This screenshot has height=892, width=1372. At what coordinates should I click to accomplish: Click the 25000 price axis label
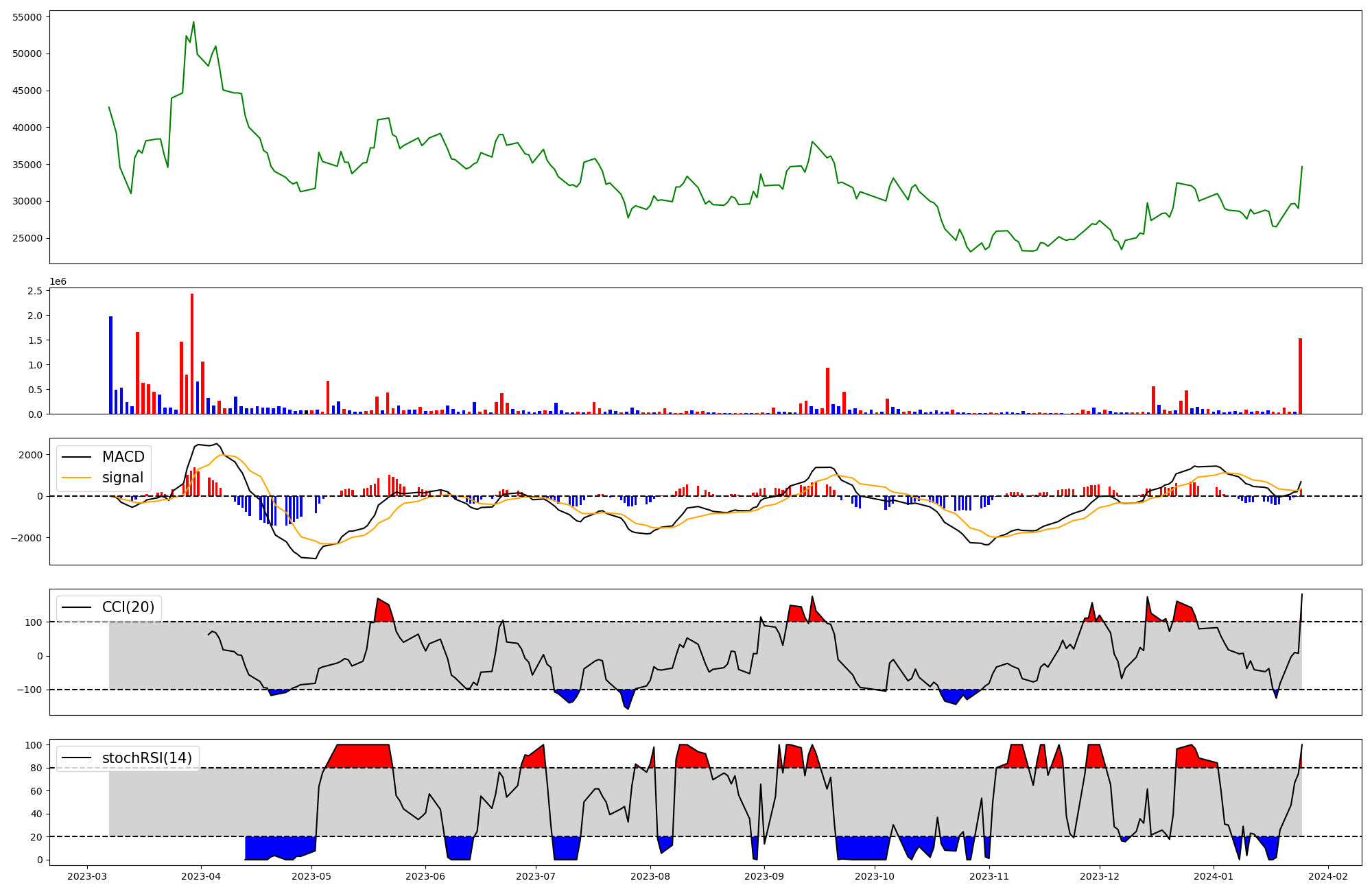pyautogui.click(x=27, y=238)
